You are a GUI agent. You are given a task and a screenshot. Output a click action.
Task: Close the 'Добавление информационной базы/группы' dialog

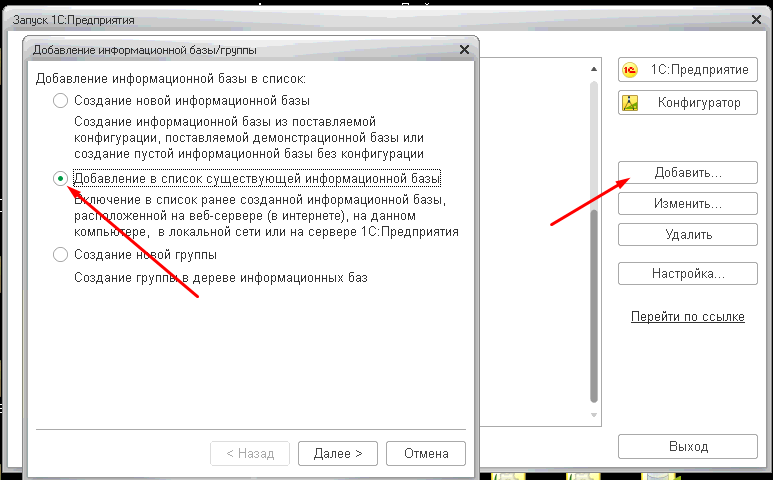pos(464,50)
